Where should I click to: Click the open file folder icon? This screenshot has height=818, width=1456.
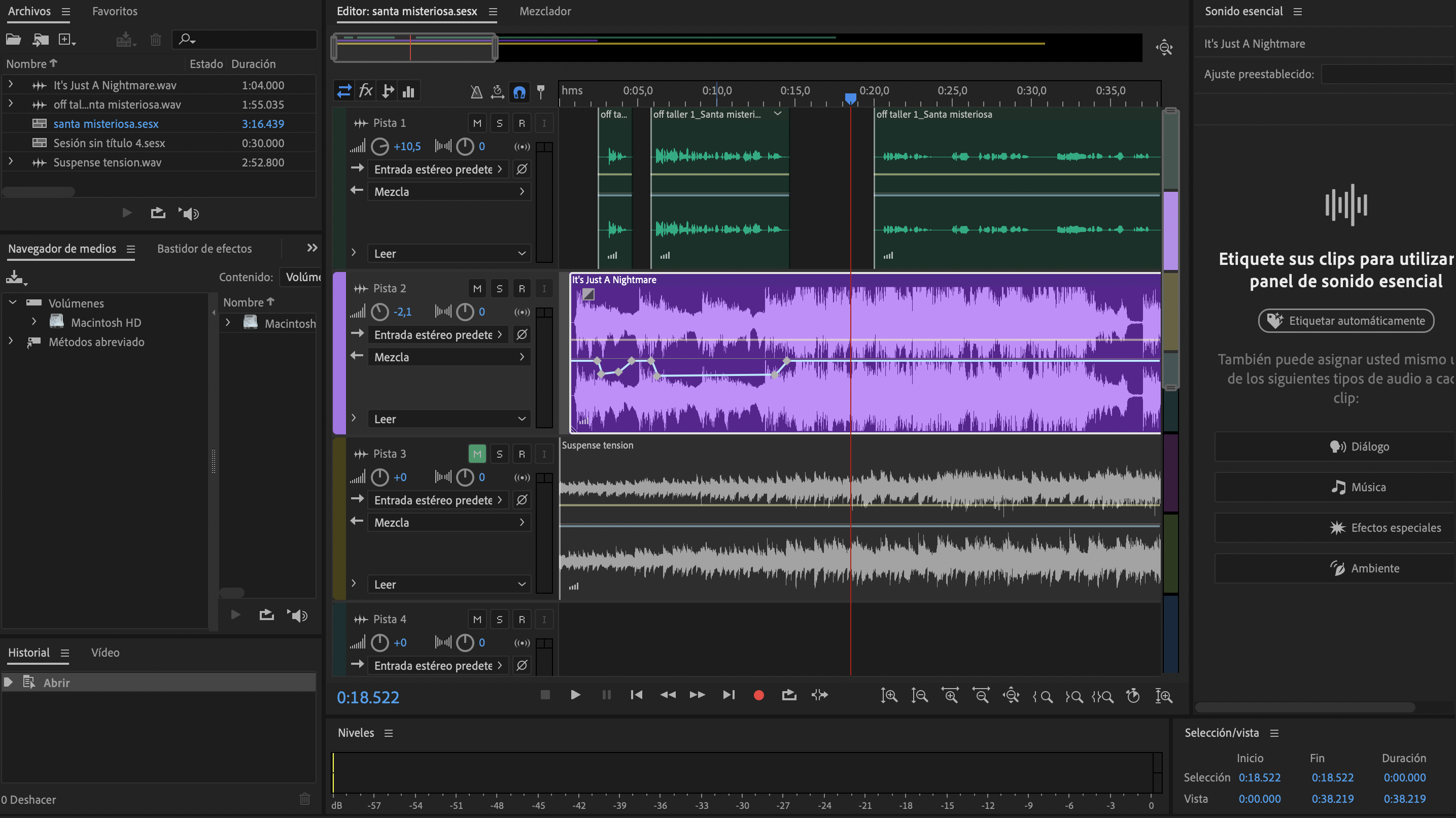coord(13,40)
